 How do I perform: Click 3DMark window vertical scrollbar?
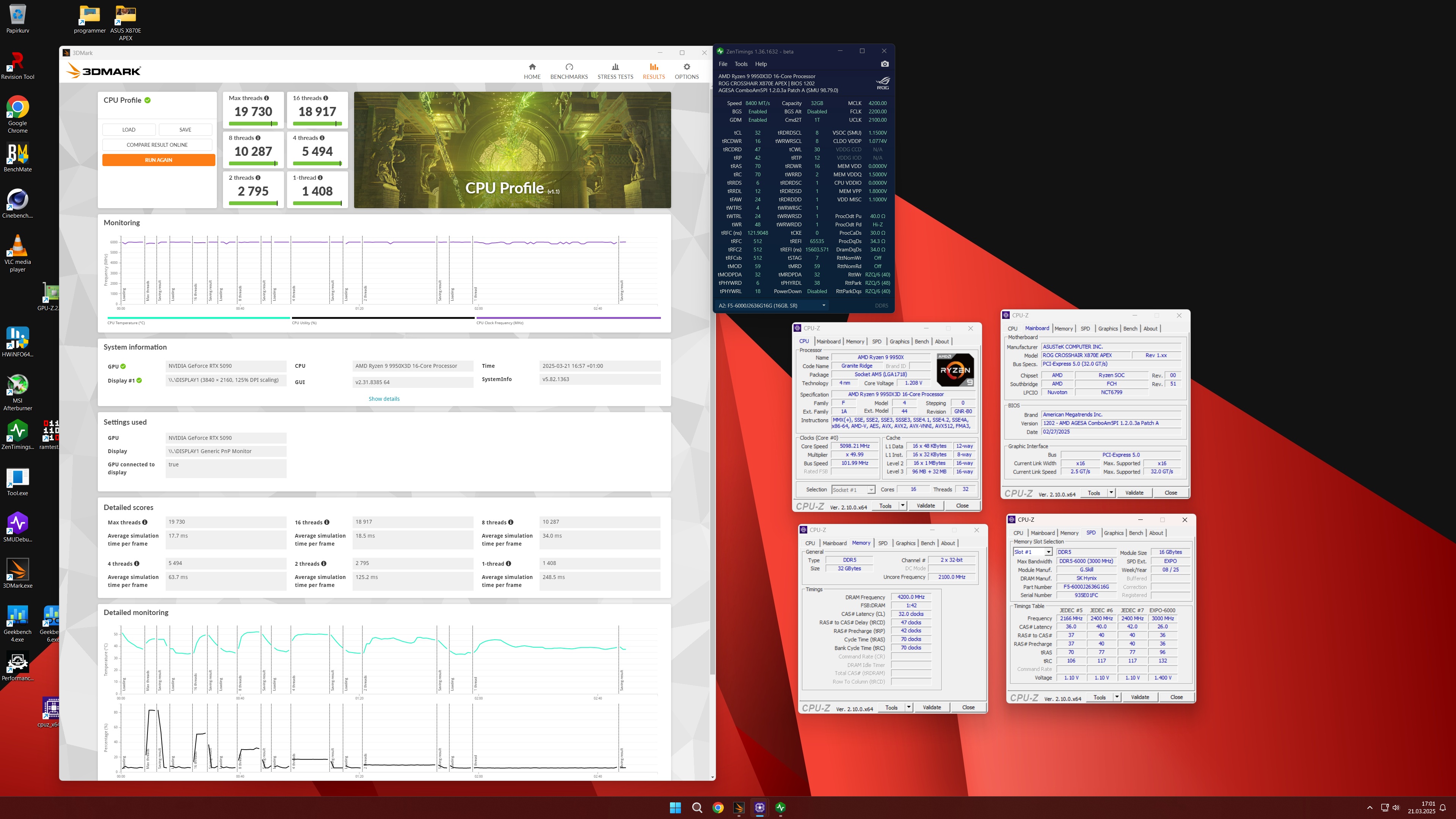[712, 381]
